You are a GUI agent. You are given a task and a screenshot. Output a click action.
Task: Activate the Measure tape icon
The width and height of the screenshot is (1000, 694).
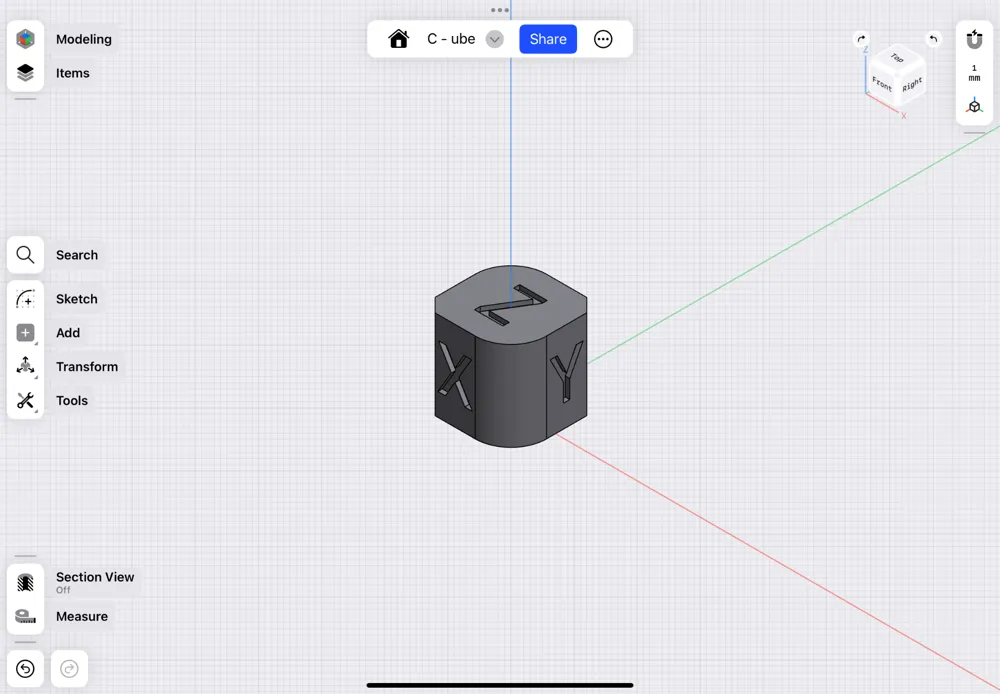point(26,616)
